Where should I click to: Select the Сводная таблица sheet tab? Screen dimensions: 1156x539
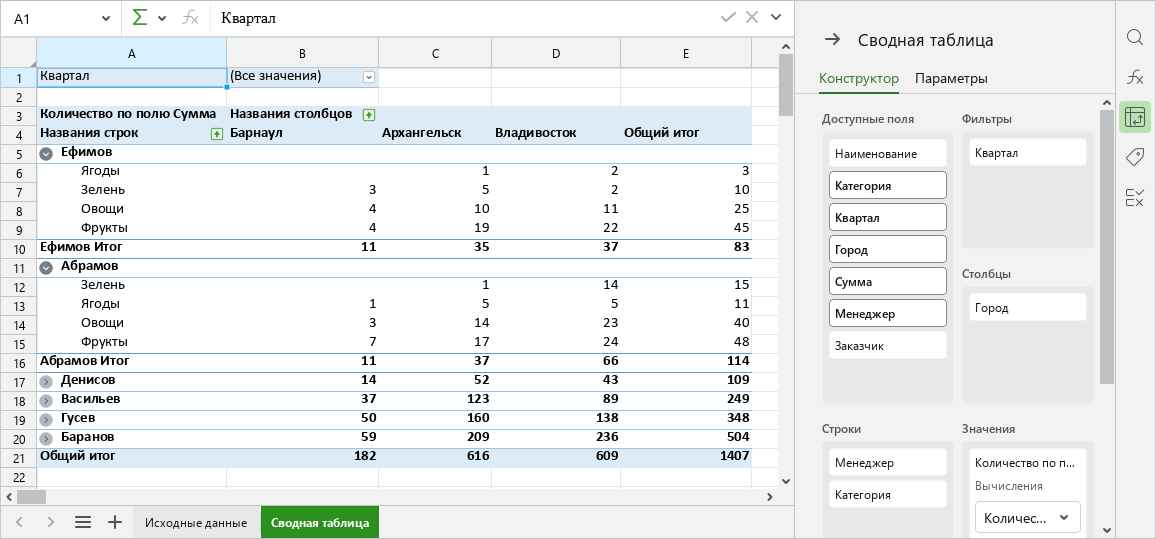click(x=320, y=523)
